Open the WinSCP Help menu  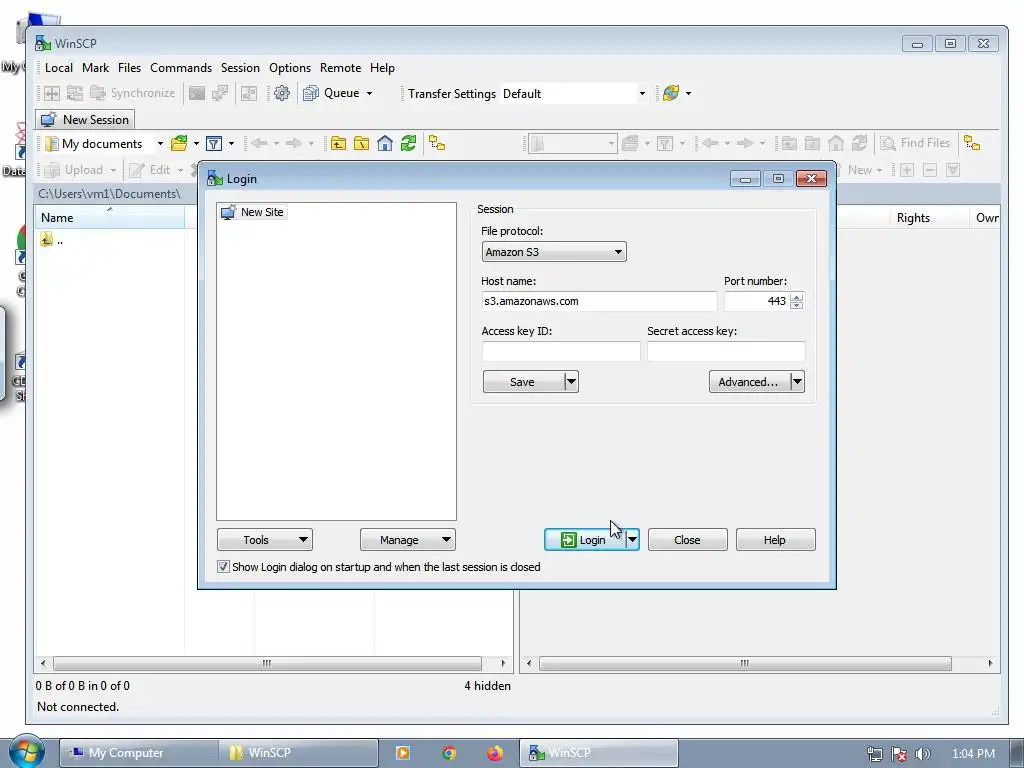pyautogui.click(x=382, y=68)
